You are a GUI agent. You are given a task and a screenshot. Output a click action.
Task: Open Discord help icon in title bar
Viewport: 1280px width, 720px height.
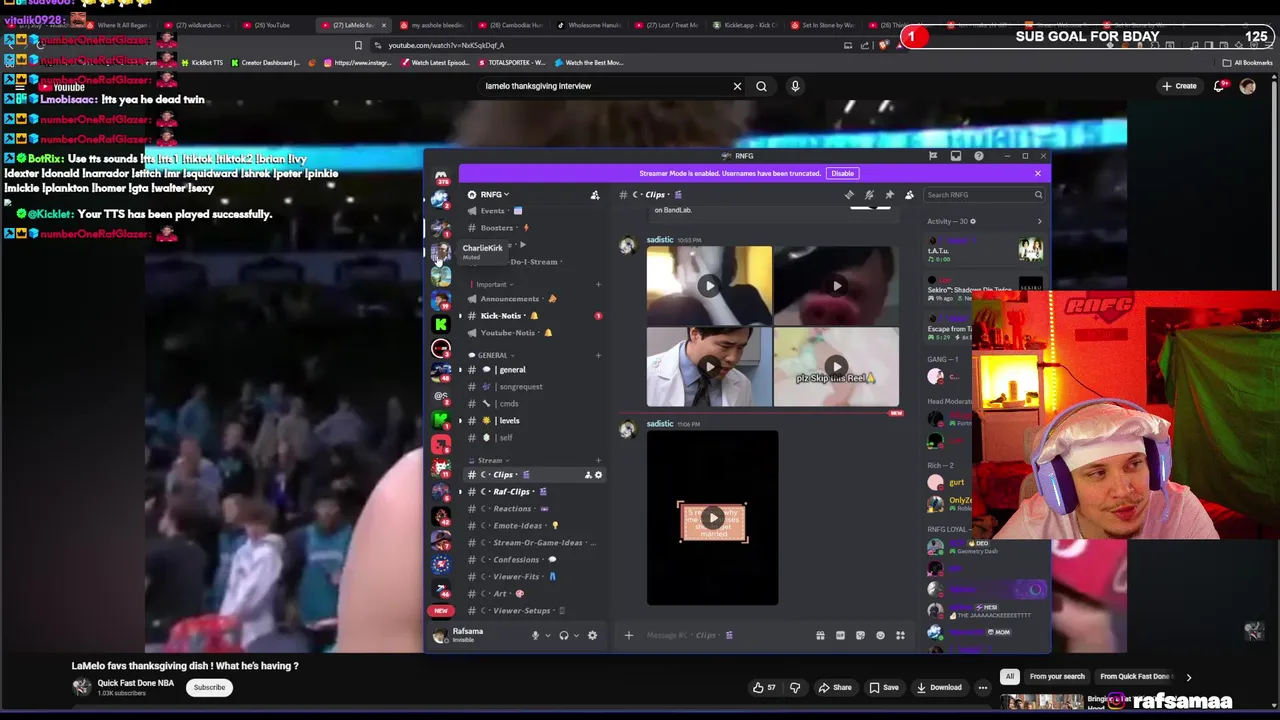point(979,156)
